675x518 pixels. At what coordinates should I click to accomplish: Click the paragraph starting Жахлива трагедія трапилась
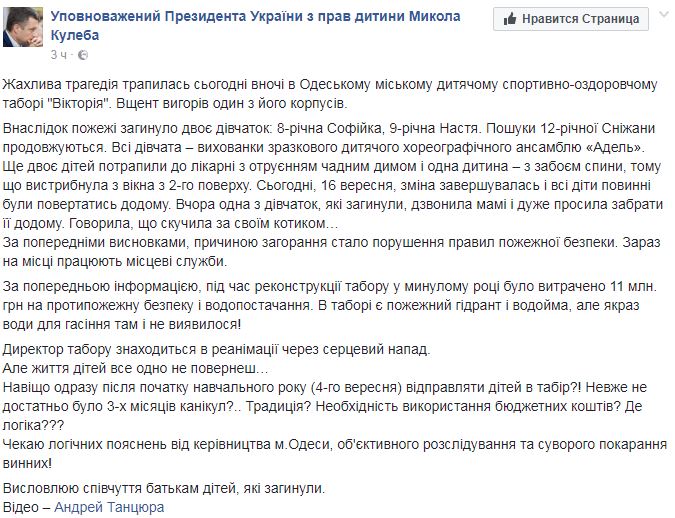(330, 94)
